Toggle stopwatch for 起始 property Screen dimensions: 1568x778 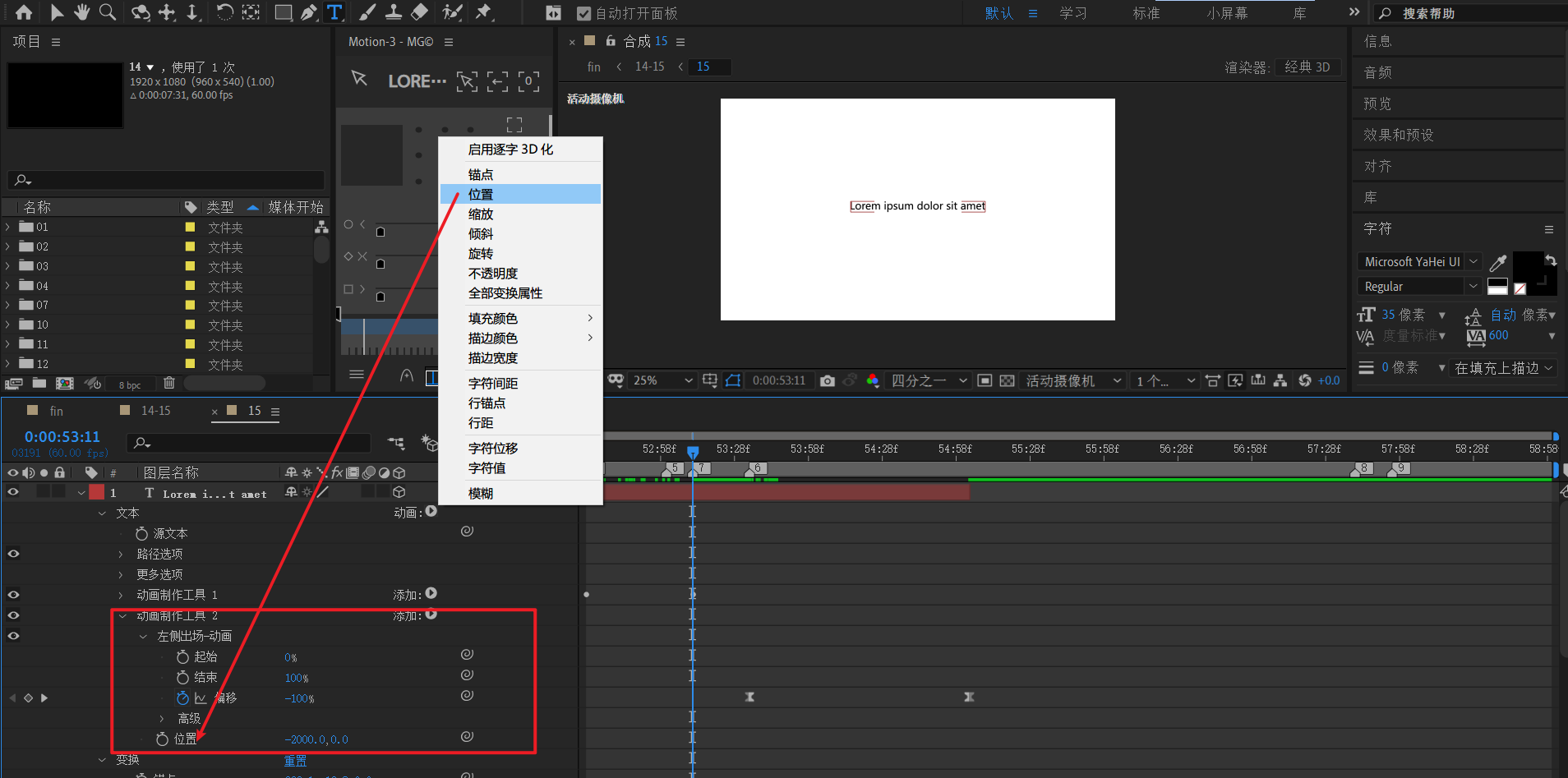point(182,657)
